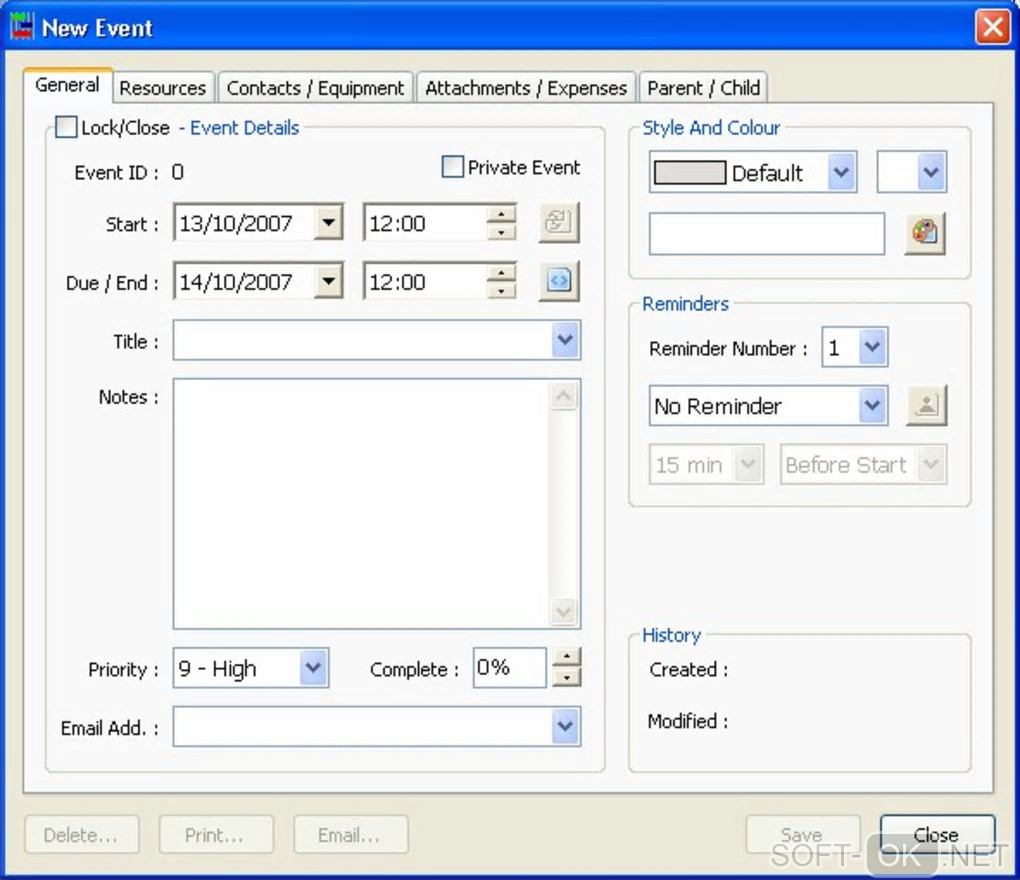Open the Default style dropdown
1020x880 pixels.
coord(842,172)
